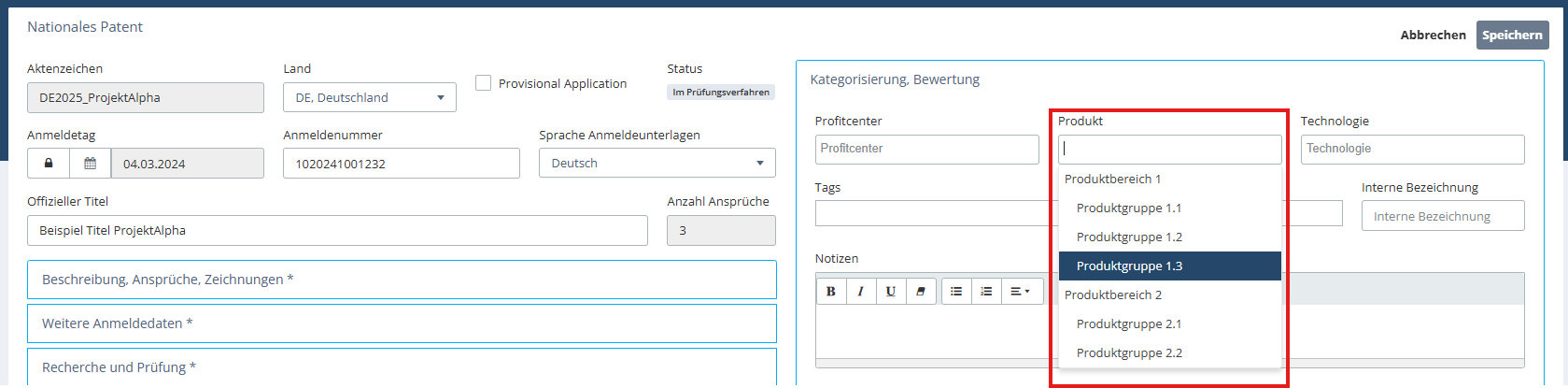Underline text in the Notizen editor
Viewport: 1568px width, 388px height.
coord(890,292)
